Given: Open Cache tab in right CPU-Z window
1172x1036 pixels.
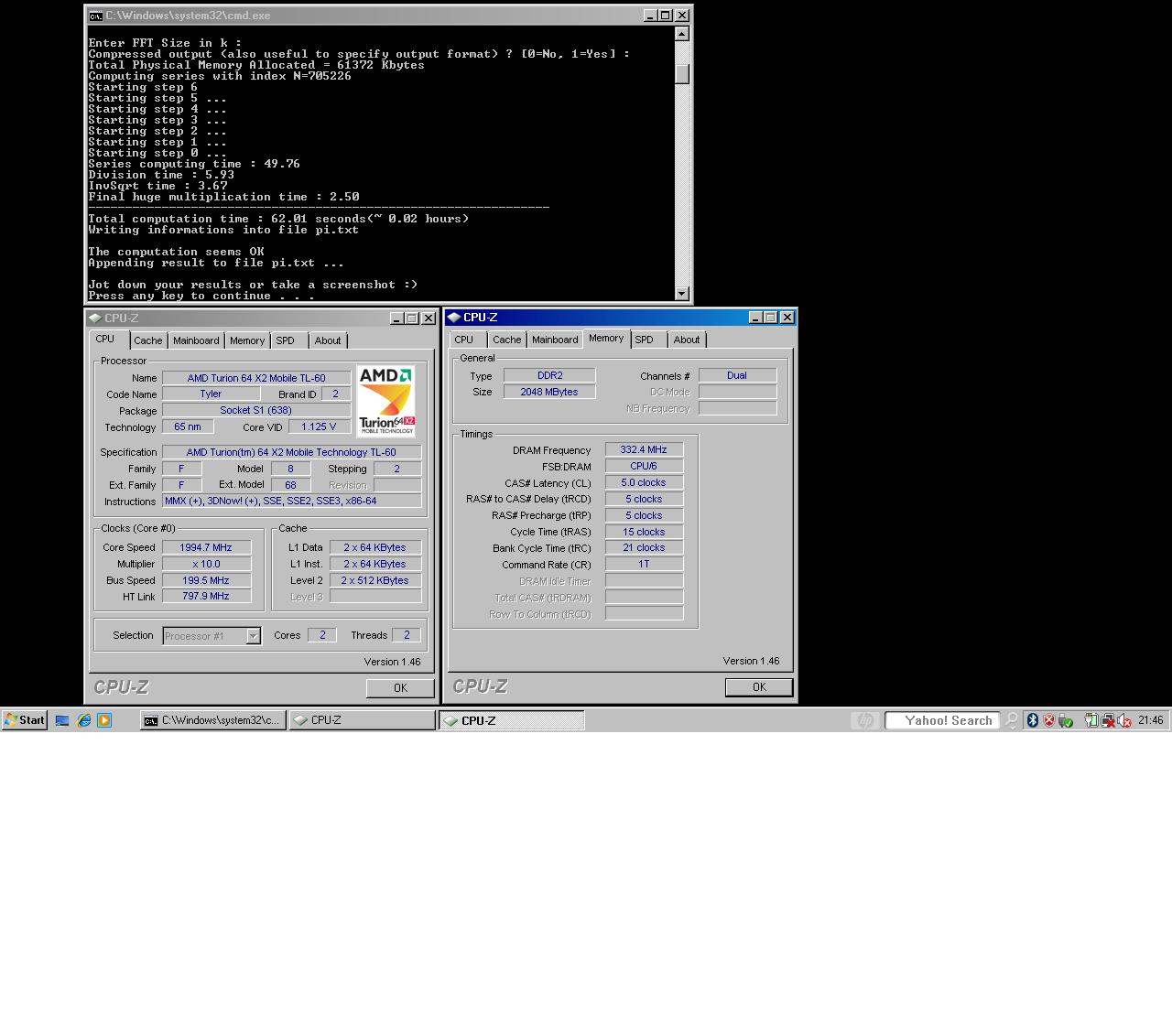Looking at the screenshot, I should (x=506, y=340).
